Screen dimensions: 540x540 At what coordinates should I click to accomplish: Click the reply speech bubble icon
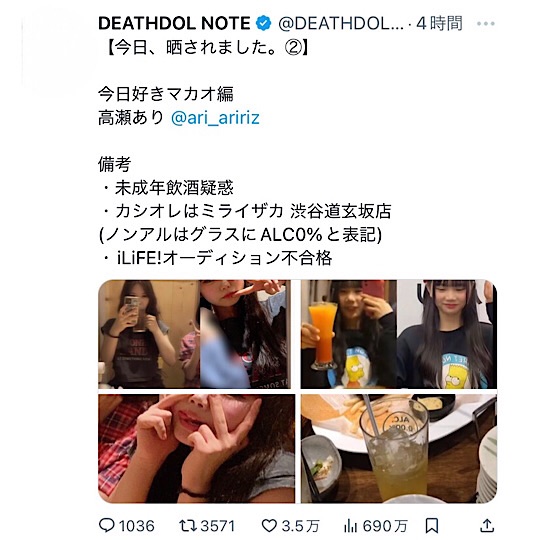107,526
